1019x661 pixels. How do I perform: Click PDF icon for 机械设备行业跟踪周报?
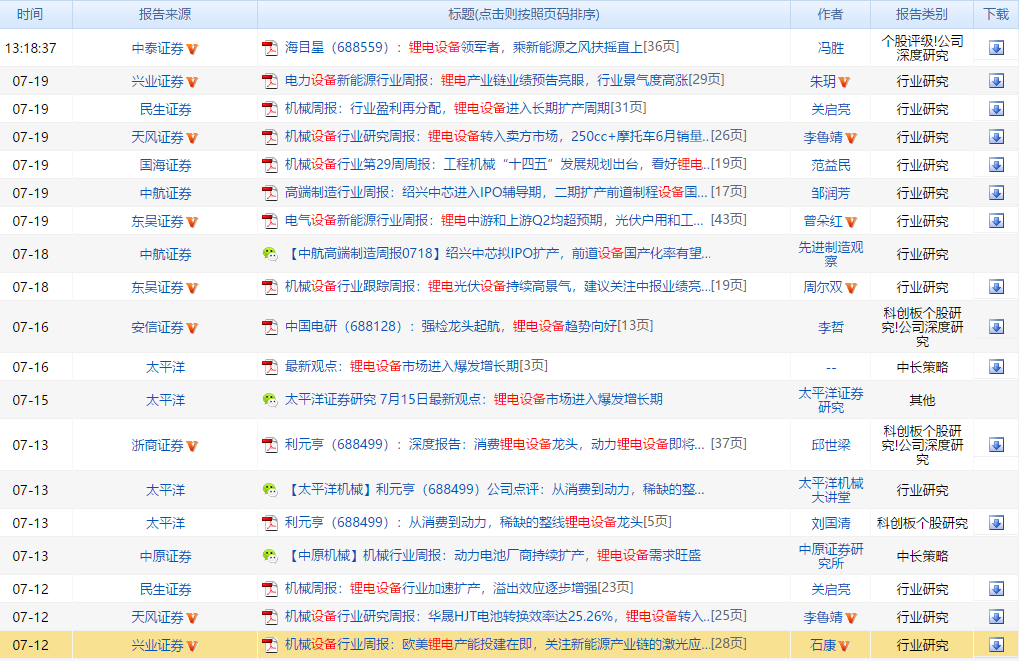coord(270,287)
